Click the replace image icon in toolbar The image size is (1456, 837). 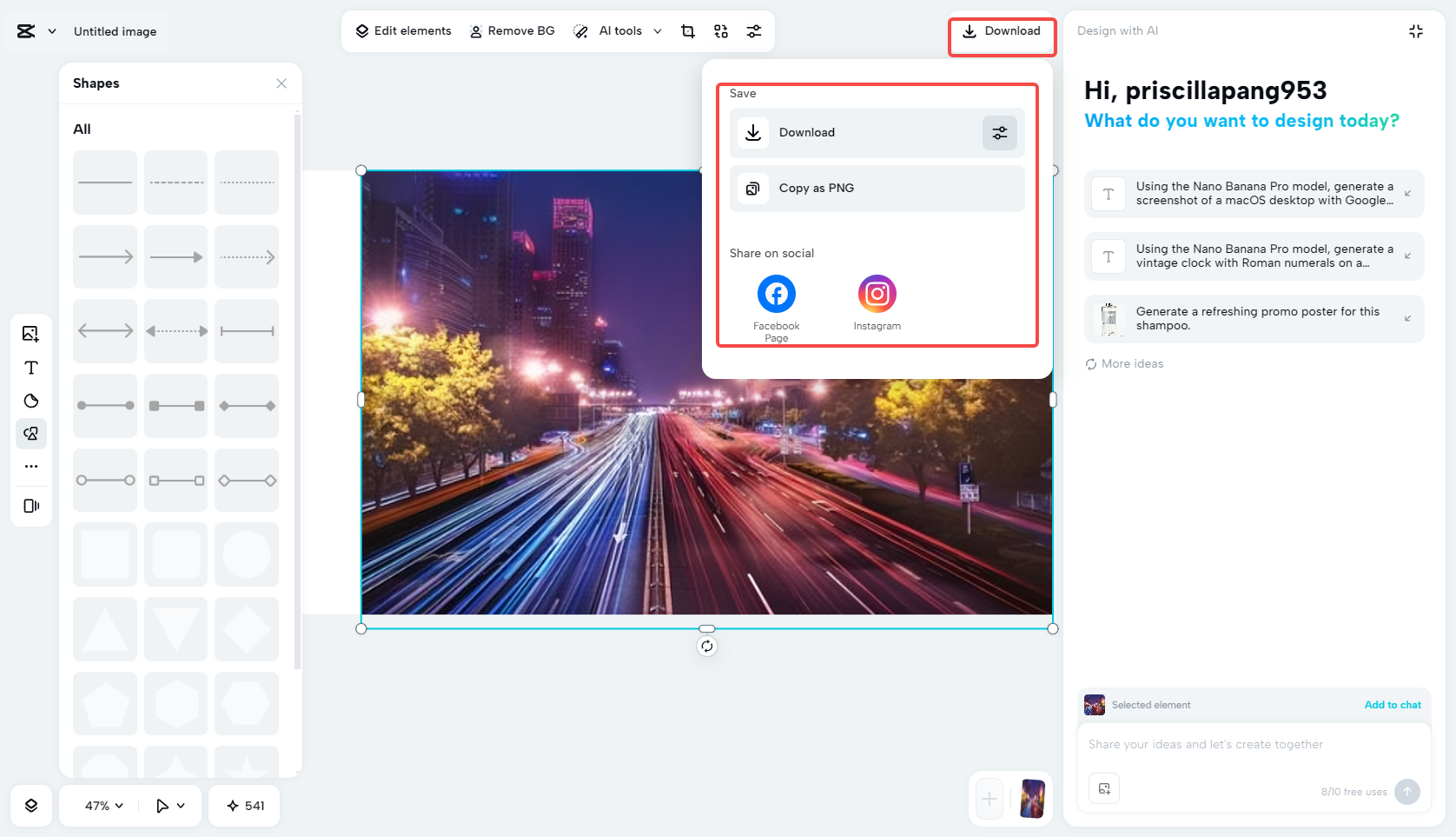tap(721, 31)
